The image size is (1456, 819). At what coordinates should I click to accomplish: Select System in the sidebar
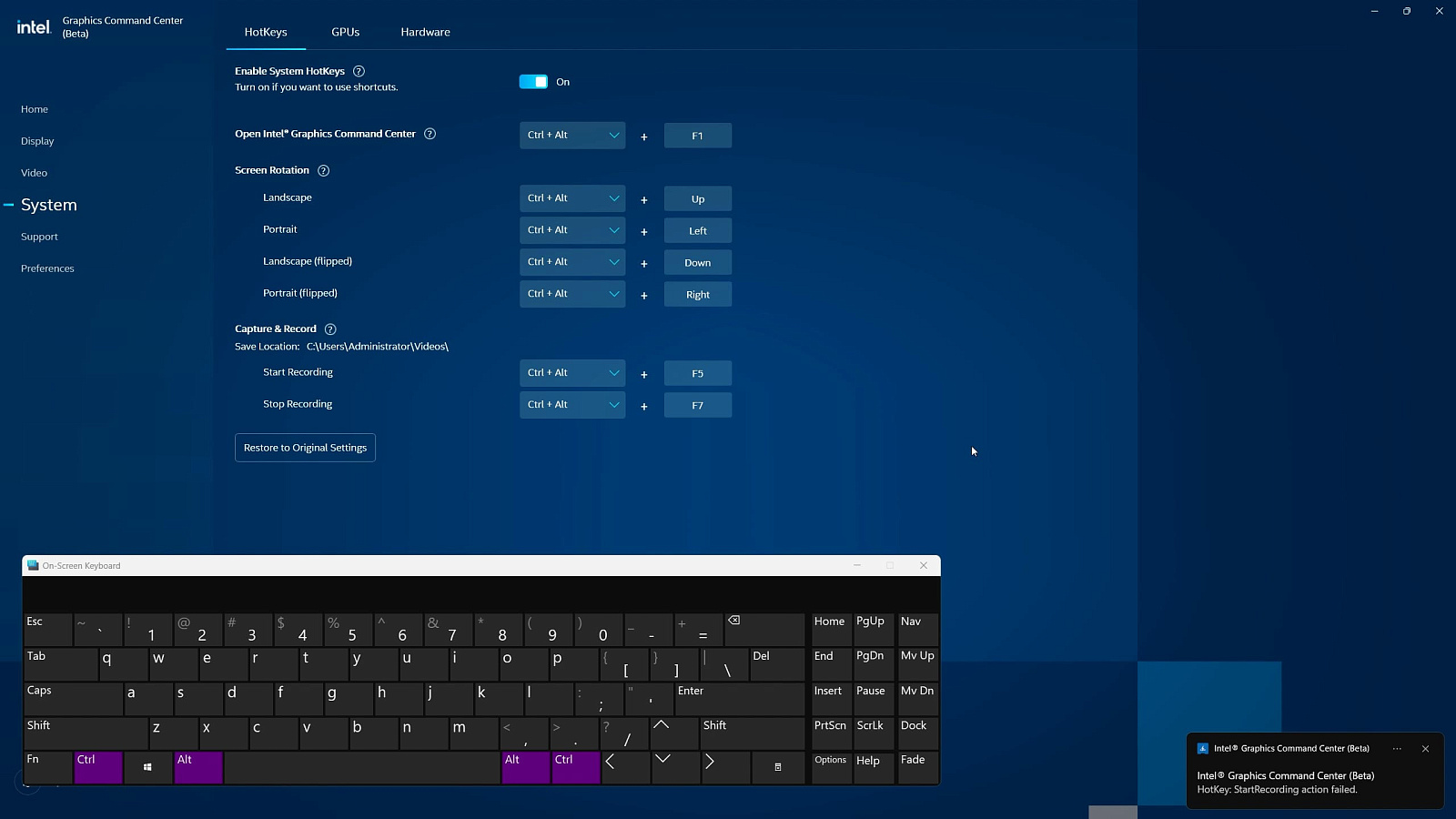pyautogui.click(x=49, y=205)
